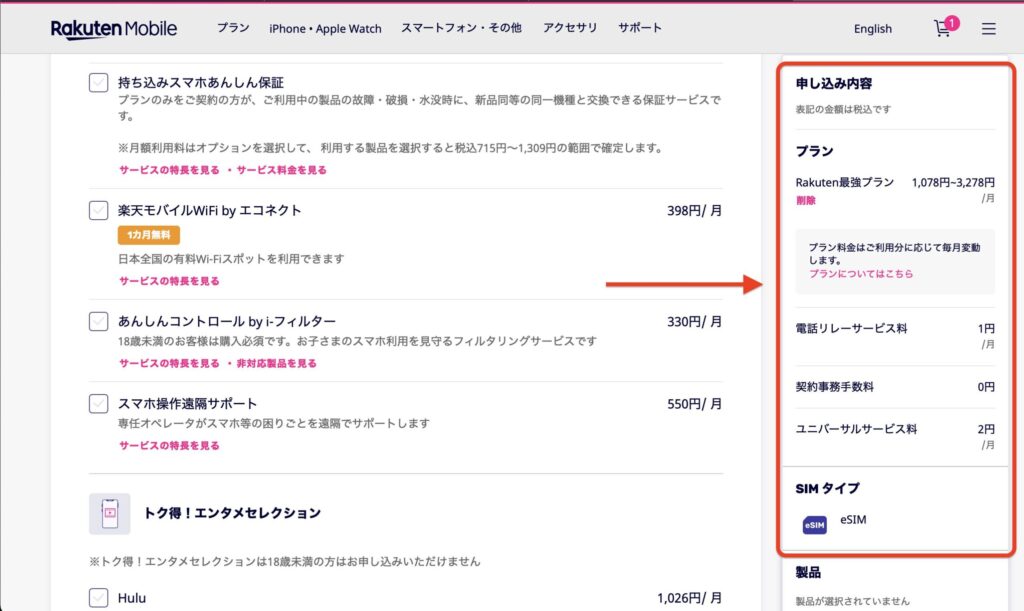Click the 1カ月無料 badge

pos(149,235)
